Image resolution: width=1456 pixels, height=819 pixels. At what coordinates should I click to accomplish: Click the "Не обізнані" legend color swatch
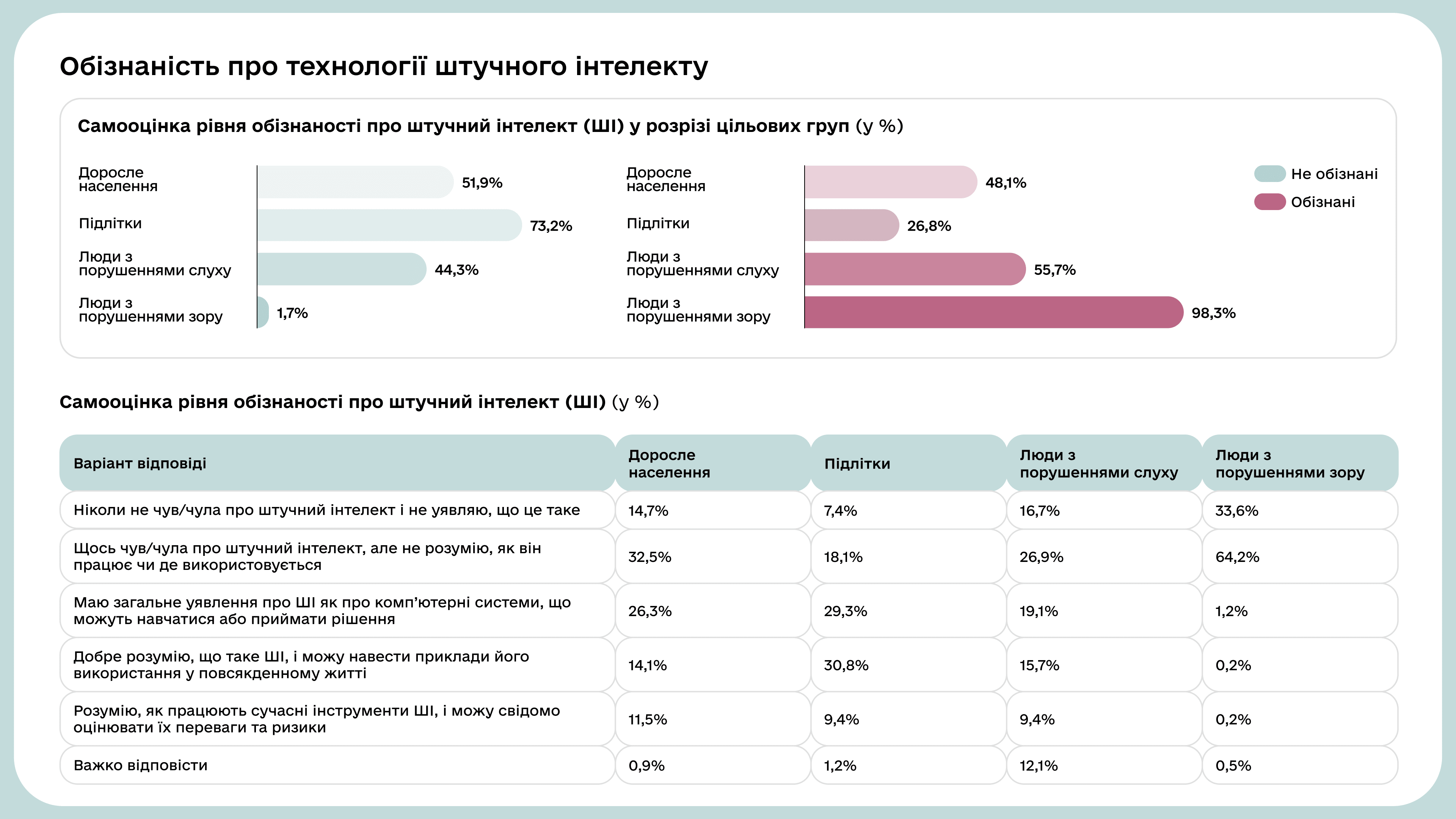coord(1269,174)
